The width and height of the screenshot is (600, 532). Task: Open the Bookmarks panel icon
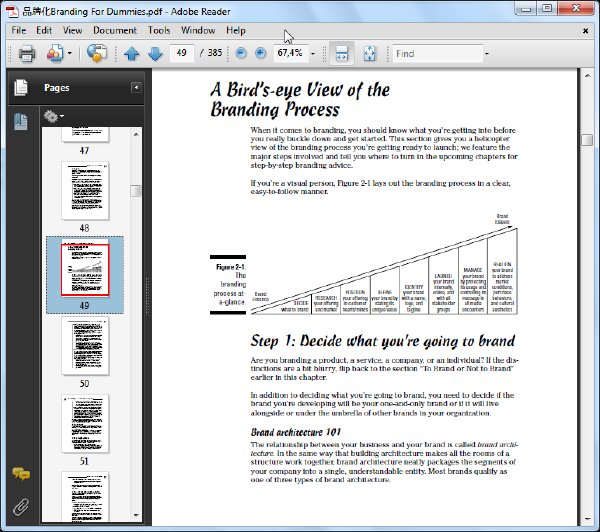tap(21, 122)
